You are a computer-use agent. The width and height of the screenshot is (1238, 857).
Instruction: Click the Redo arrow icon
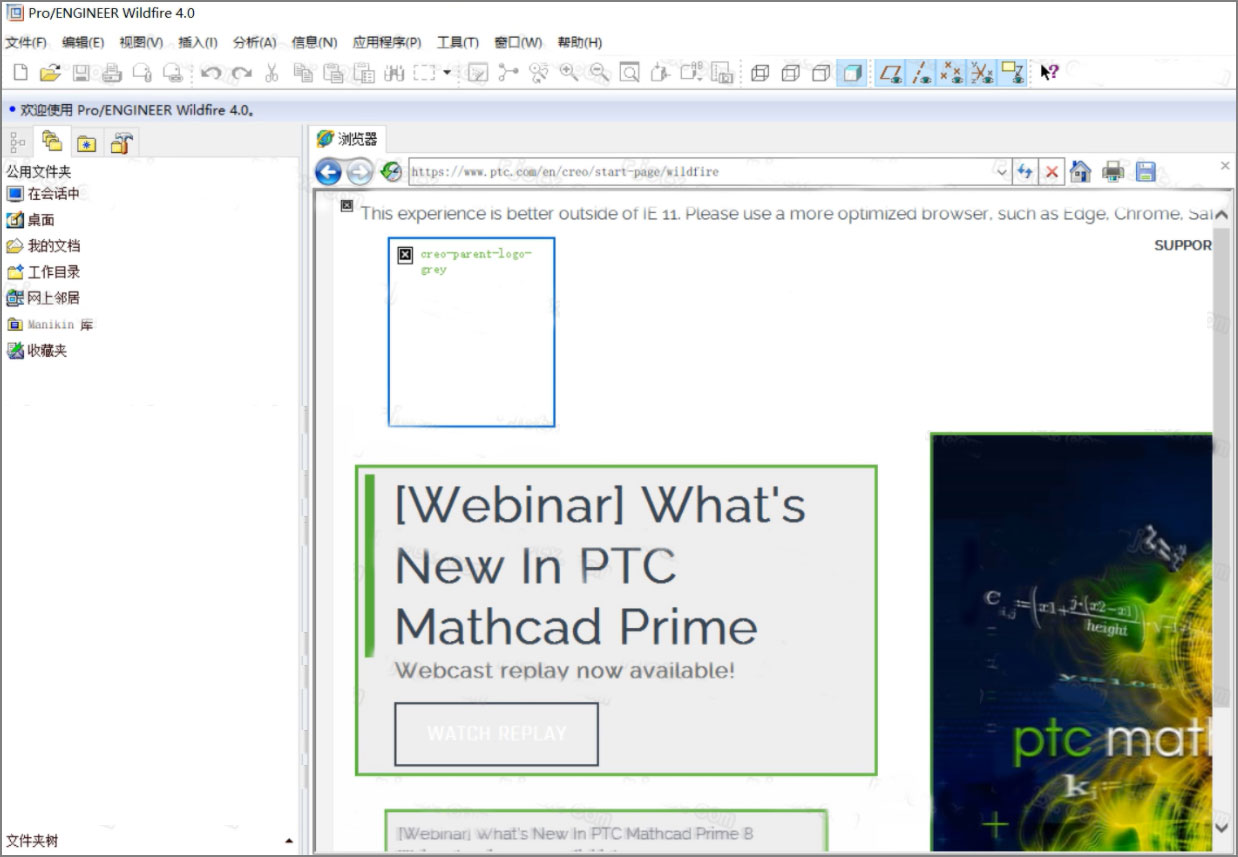242,72
